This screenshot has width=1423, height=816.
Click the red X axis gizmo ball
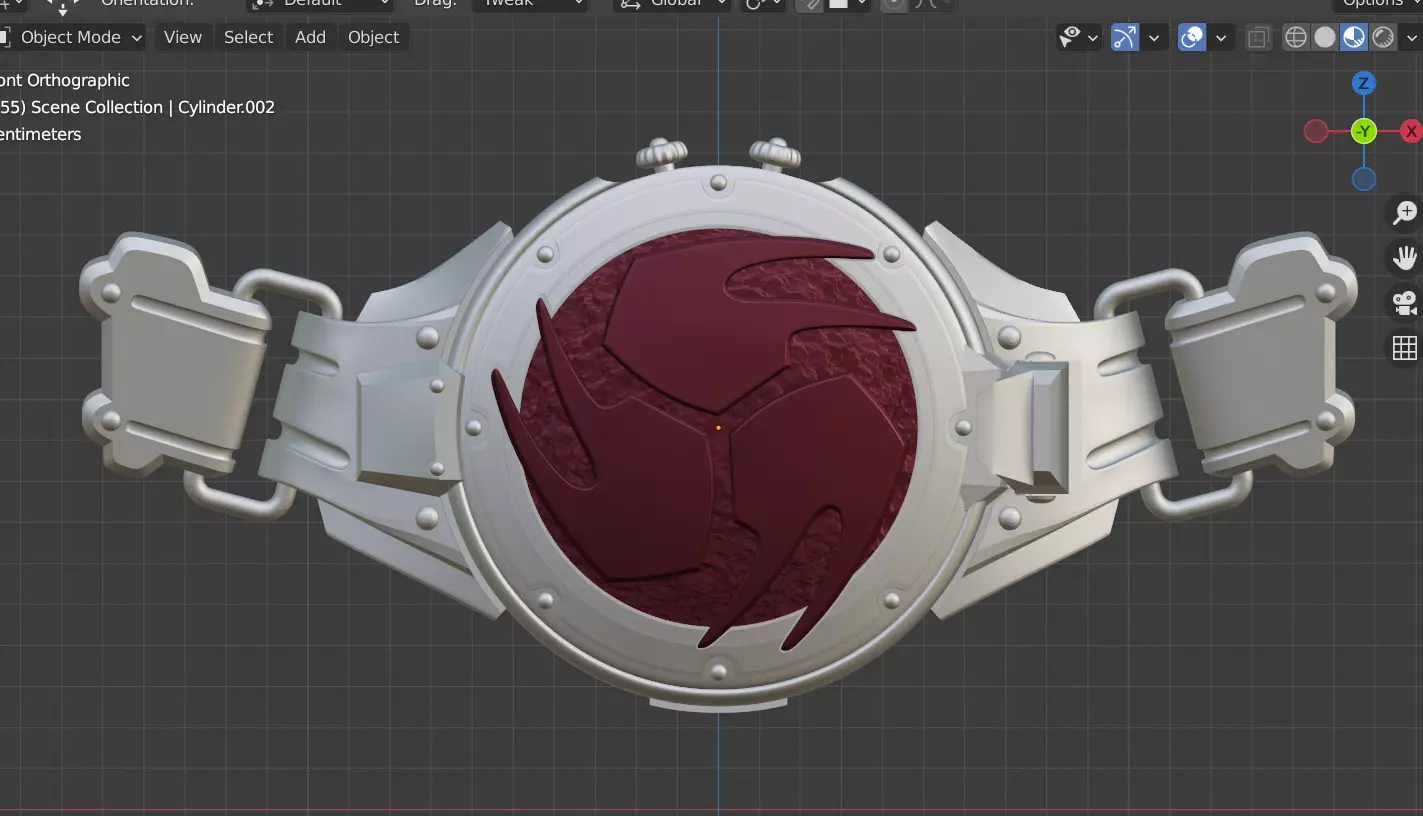pos(1411,131)
